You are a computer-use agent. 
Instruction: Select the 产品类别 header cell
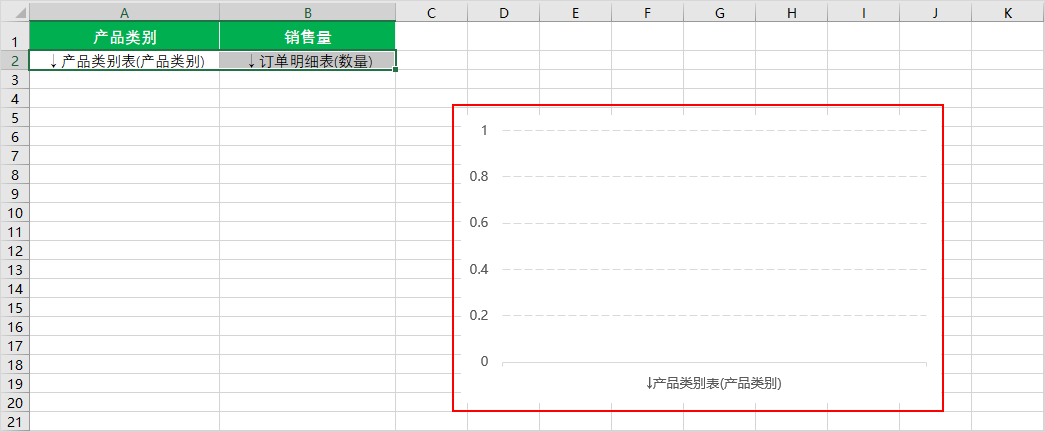(x=125, y=36)
